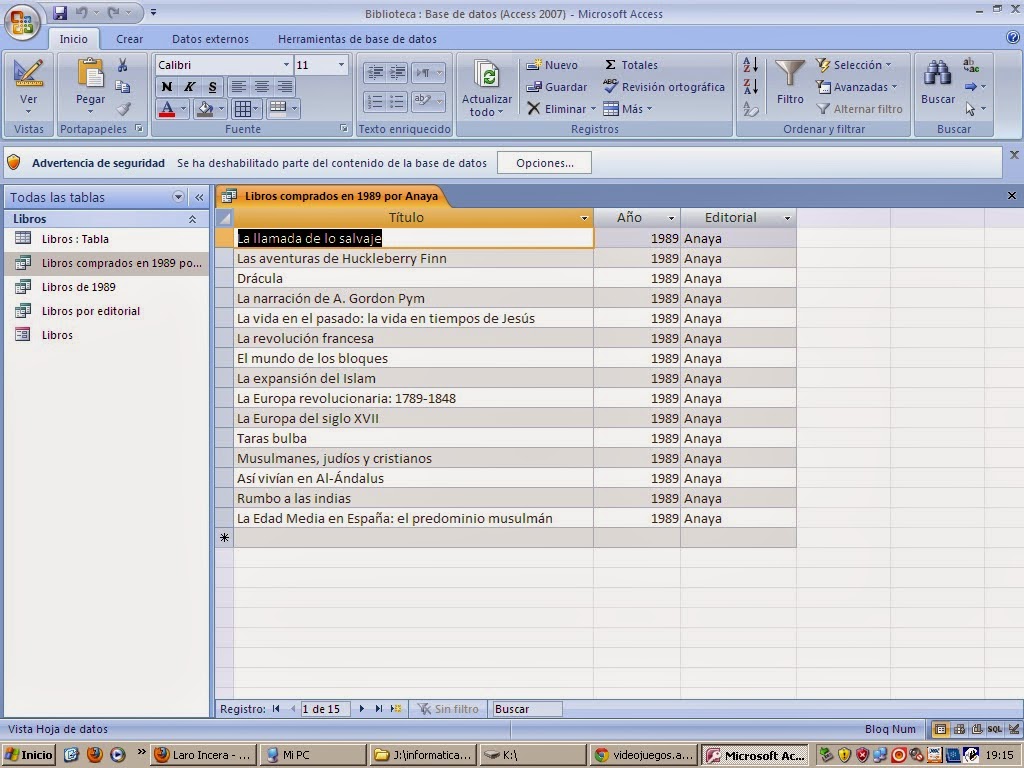Toggle italic K formatting

189,87
